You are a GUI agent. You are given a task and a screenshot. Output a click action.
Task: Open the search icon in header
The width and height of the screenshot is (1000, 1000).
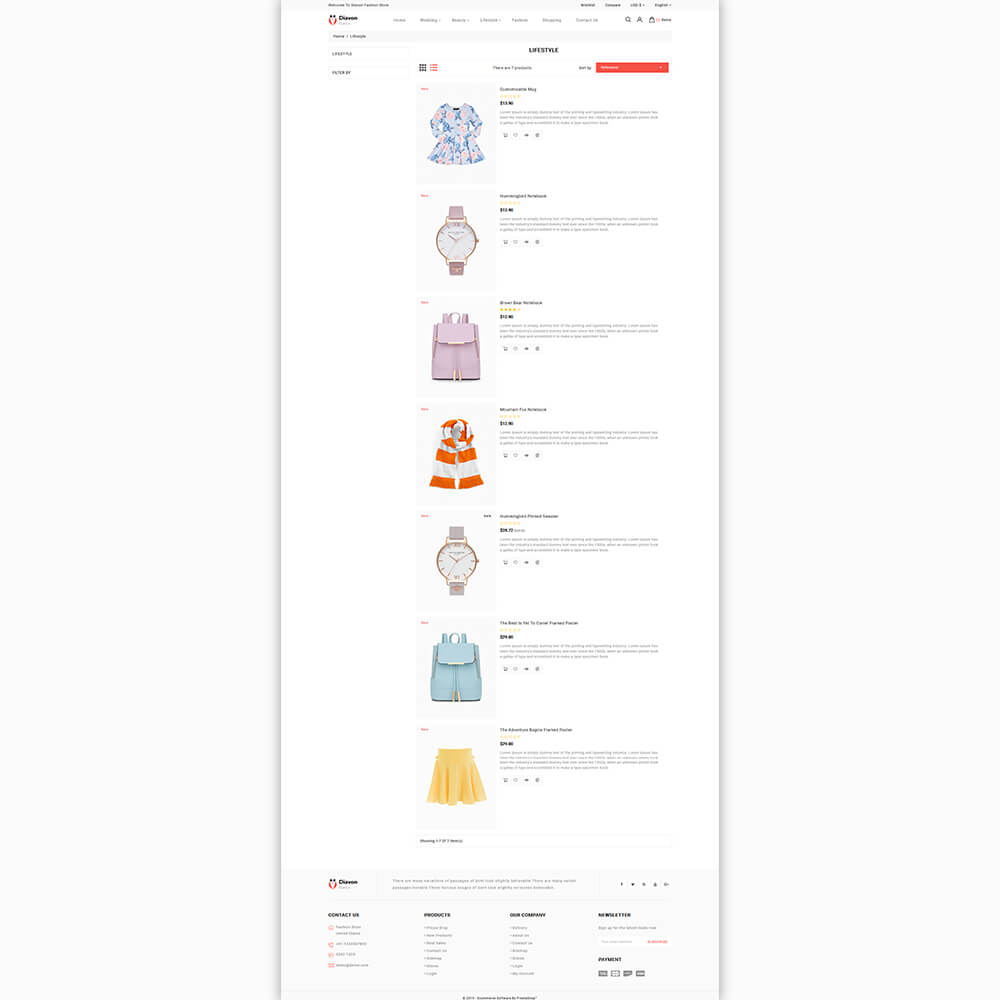pyautogui.click(x=628, y=20)
